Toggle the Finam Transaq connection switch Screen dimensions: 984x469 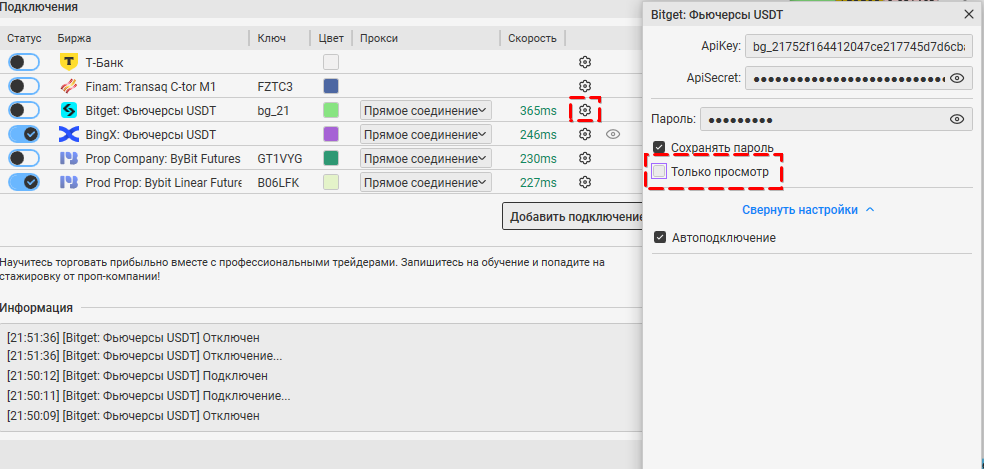coord(24,86)
